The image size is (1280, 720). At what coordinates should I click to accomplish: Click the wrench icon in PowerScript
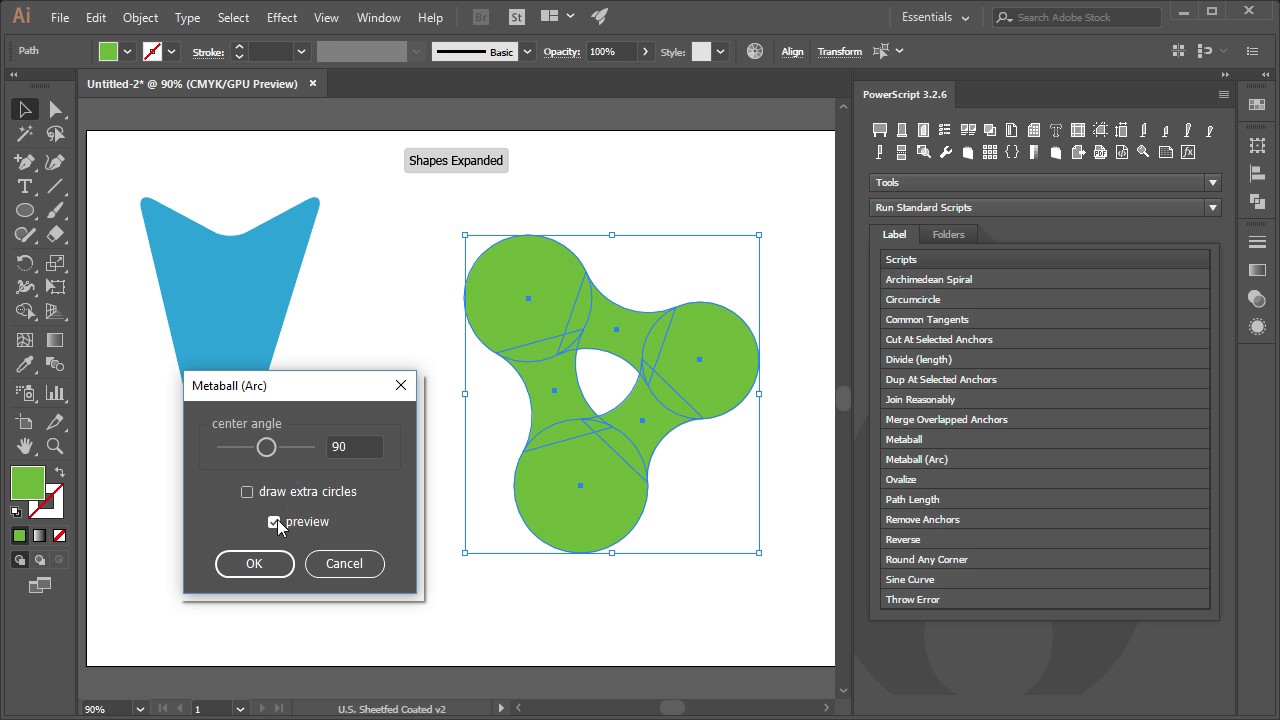tap(946, 152)
